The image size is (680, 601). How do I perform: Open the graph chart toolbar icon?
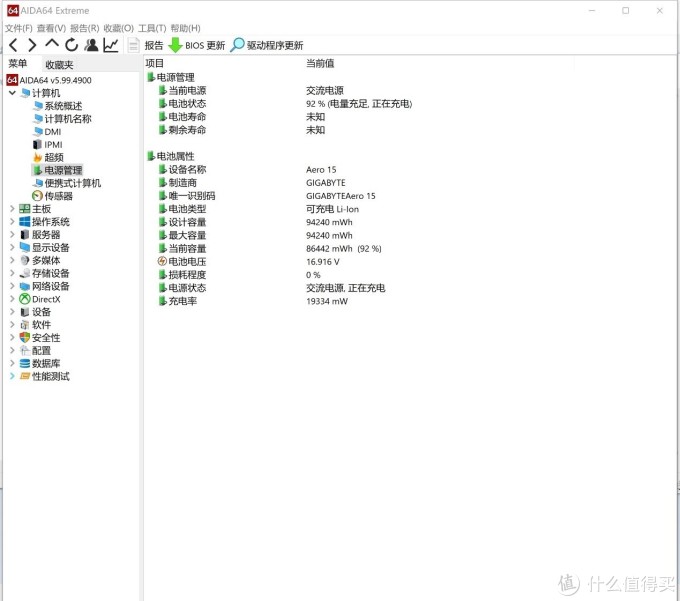[x=111, y=45]
